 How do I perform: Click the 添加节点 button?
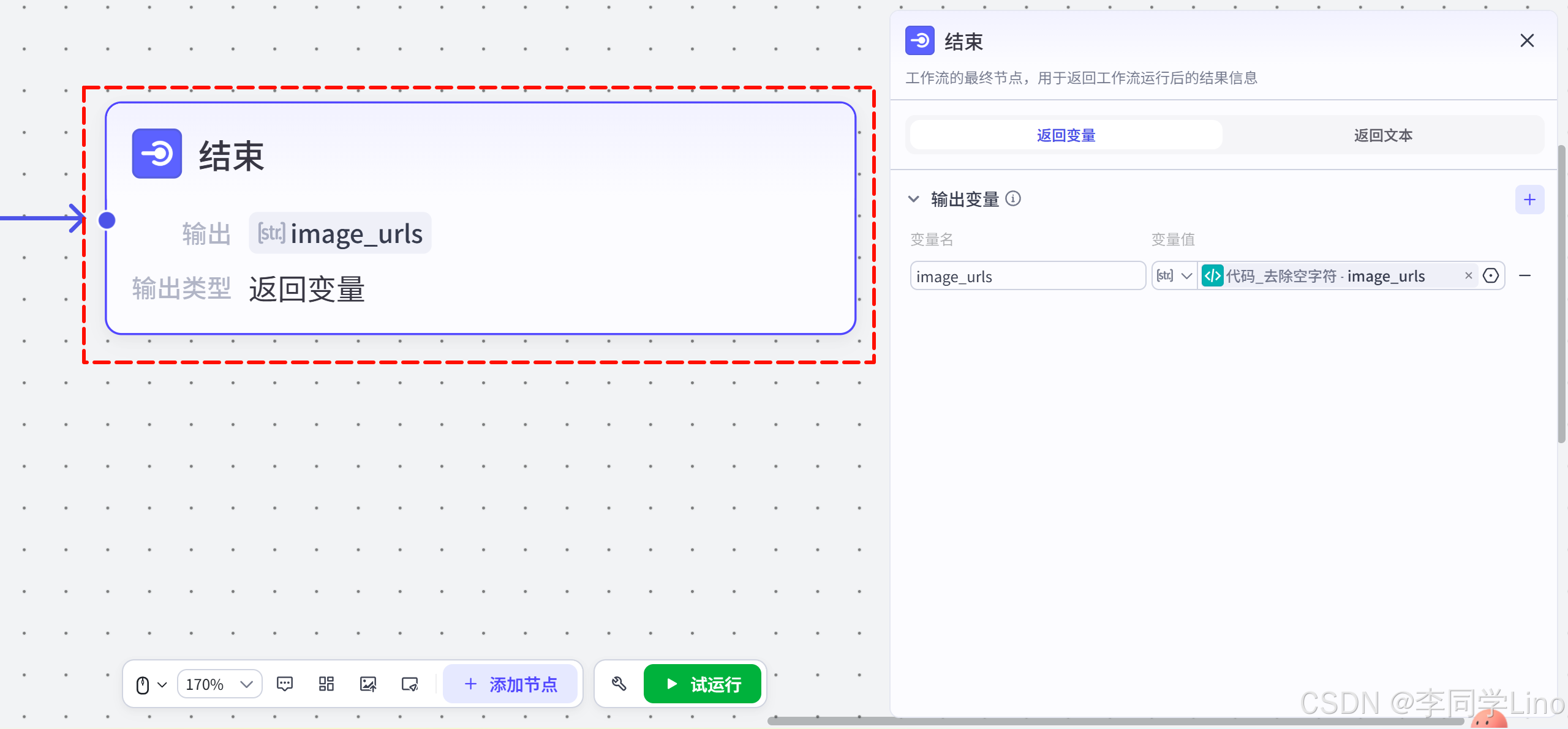tap(510, 684)
